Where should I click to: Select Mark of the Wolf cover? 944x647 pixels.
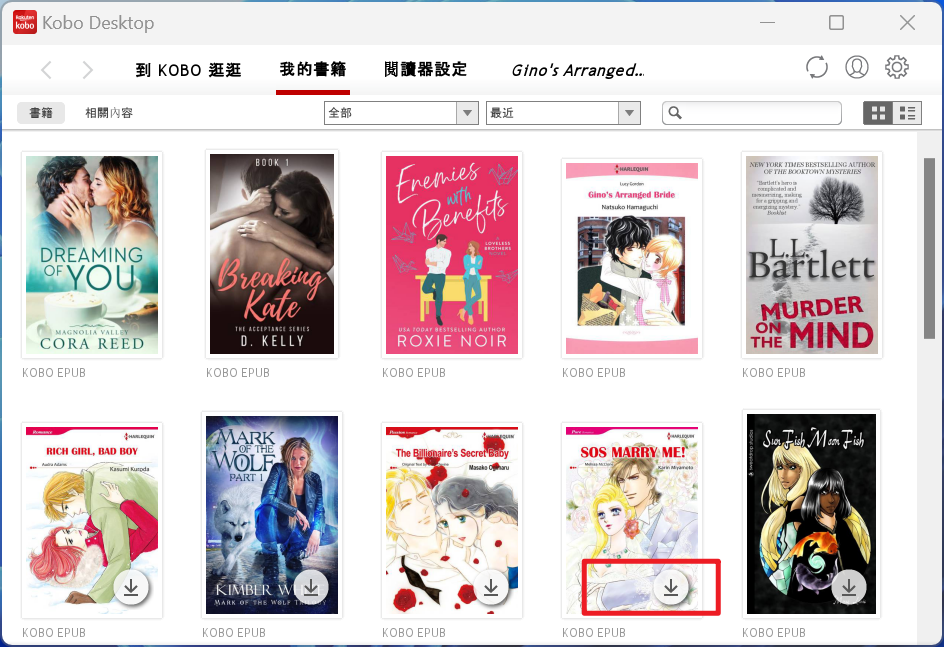pos(272,515)
